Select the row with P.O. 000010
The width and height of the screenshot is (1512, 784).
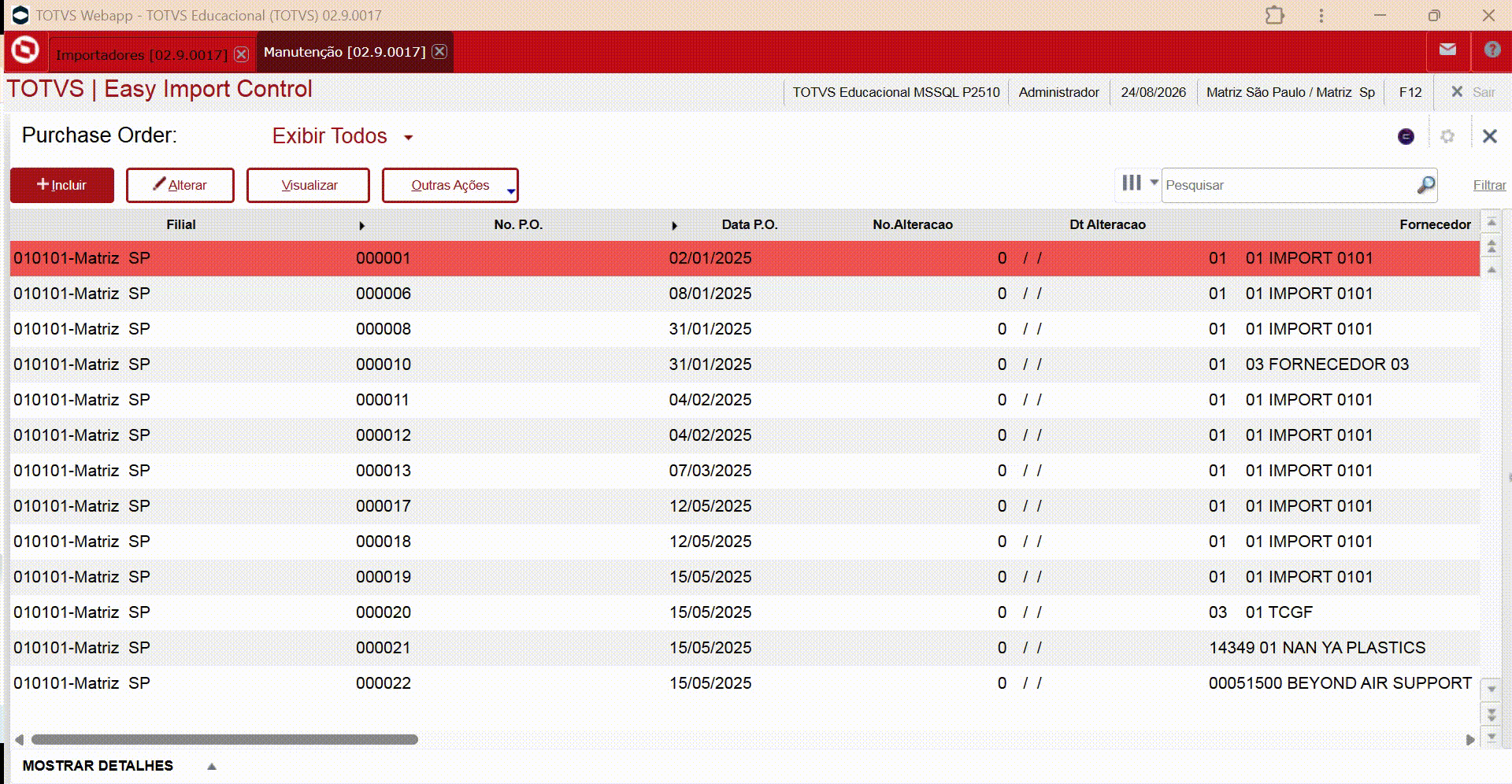[x=745, y=364]
